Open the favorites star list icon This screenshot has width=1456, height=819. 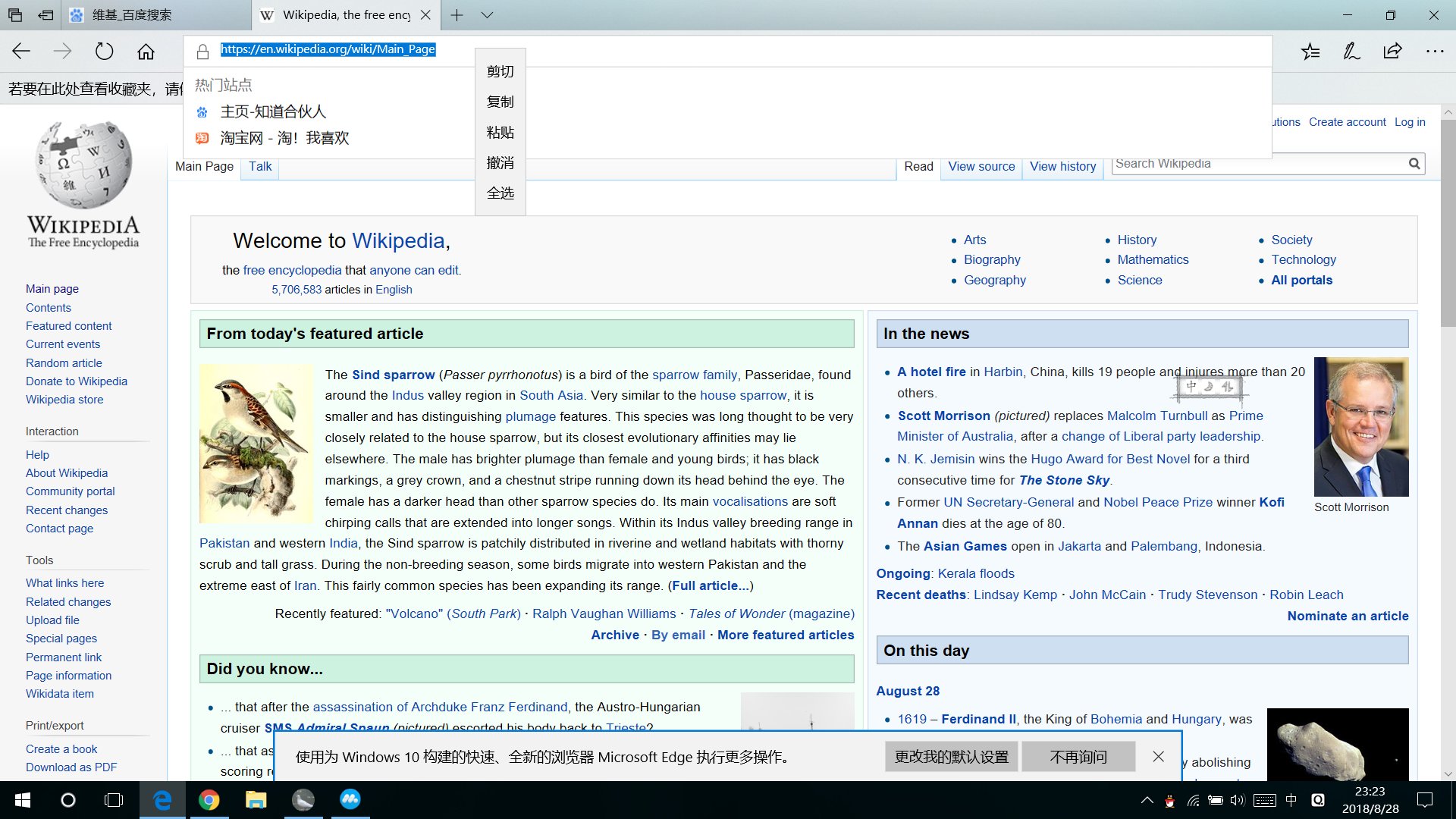point(1310,52)
